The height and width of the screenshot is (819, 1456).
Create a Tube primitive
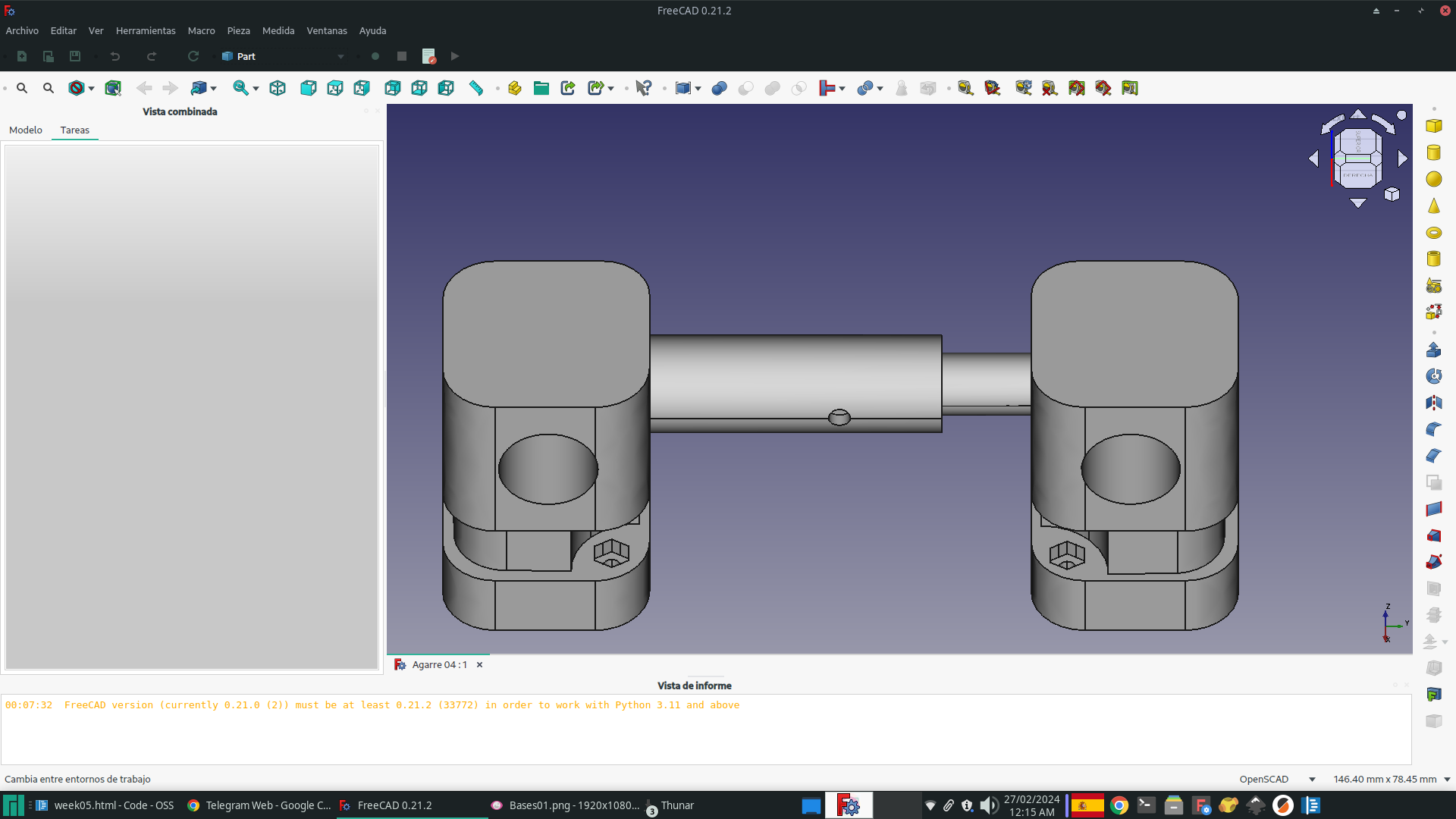coord(1433,259)
